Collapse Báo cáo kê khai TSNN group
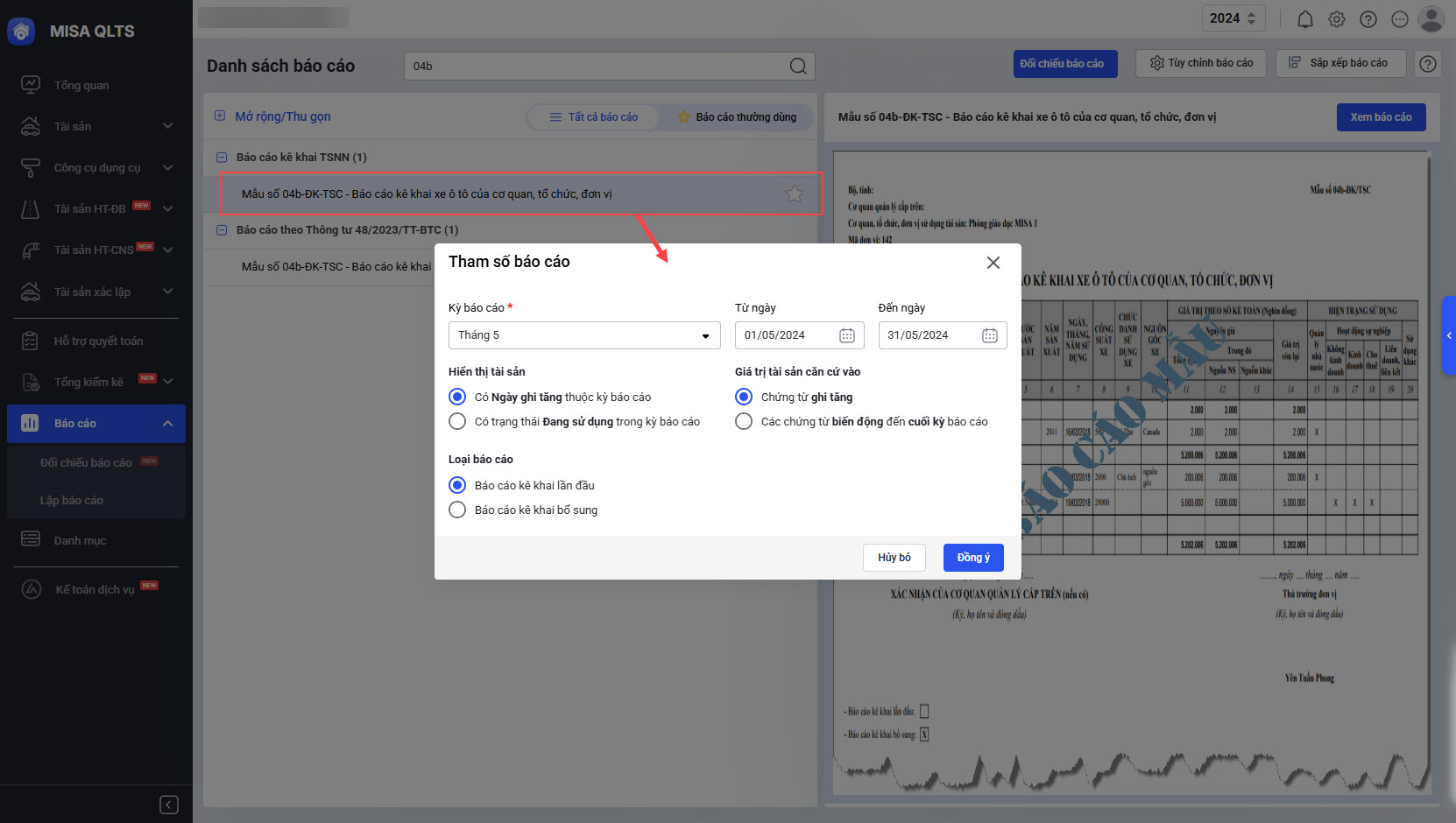Viewport: 1456px width, 823px height. pos(222,158)
